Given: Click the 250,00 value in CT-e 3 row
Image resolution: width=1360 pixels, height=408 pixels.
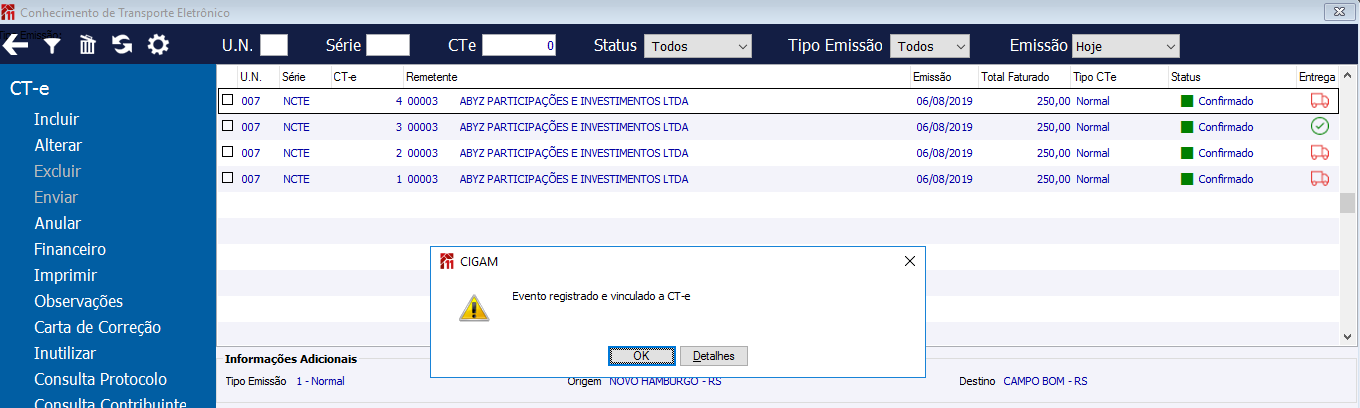Looking at the screenshot, I should [x=1054, y=127].
